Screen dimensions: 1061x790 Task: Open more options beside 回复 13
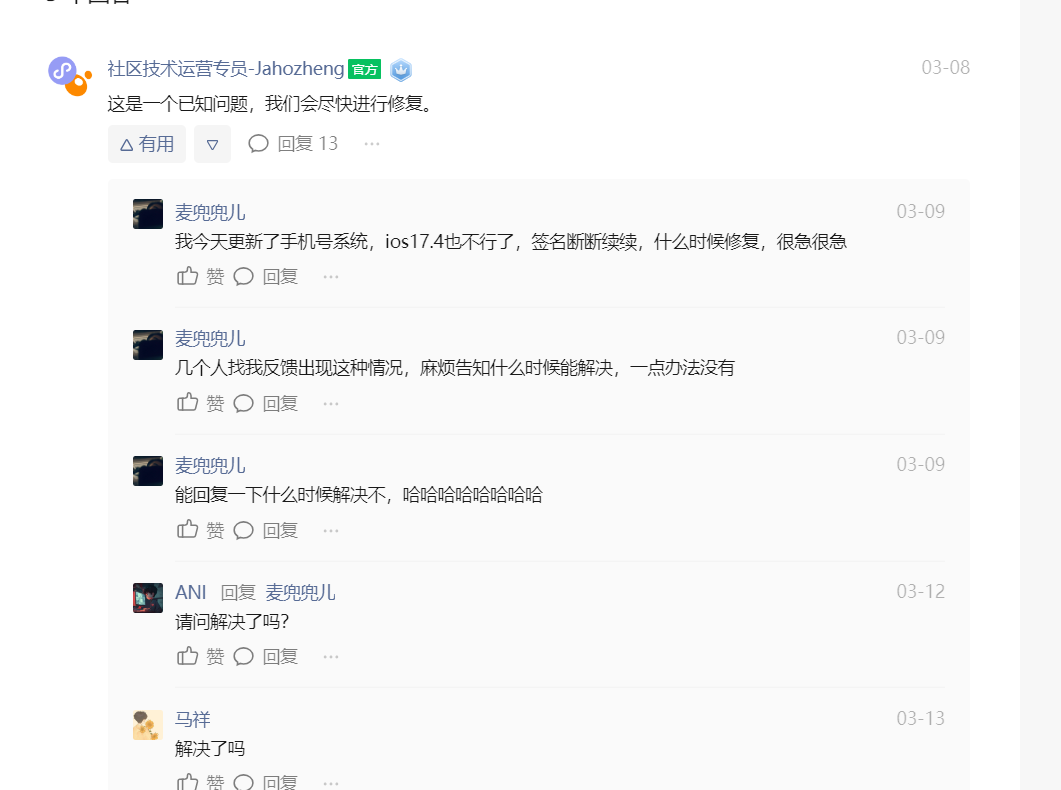(x=372, y=144)
